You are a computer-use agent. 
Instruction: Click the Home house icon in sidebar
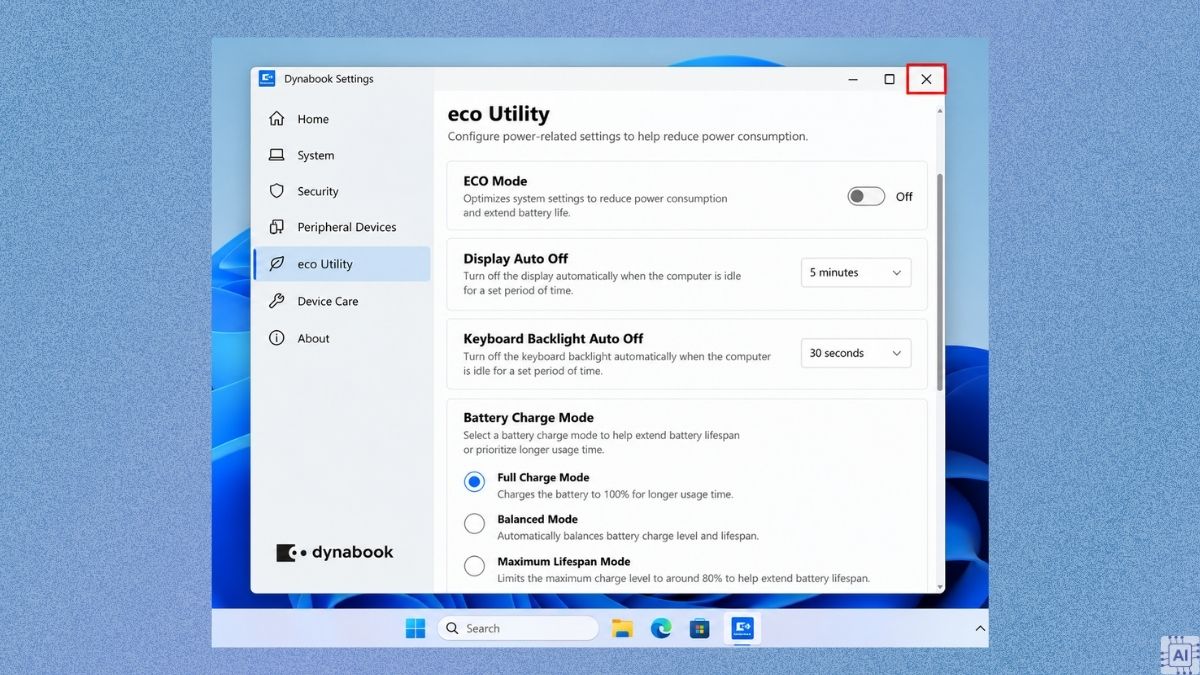point(277,119)
